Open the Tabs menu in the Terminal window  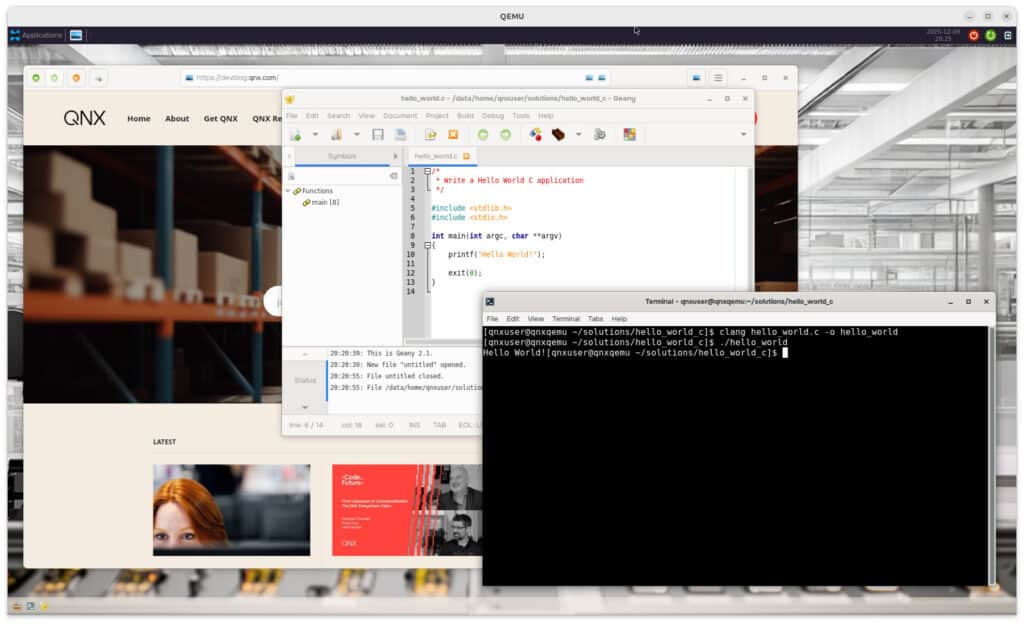tap(595, 318)
